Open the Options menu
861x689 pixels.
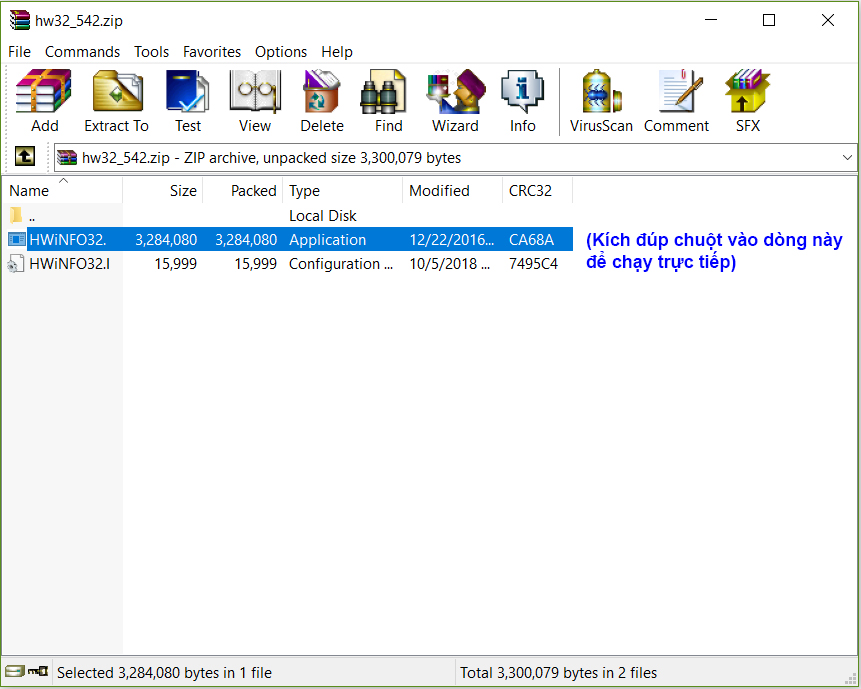pyautogui.click(x=281, y=52)
